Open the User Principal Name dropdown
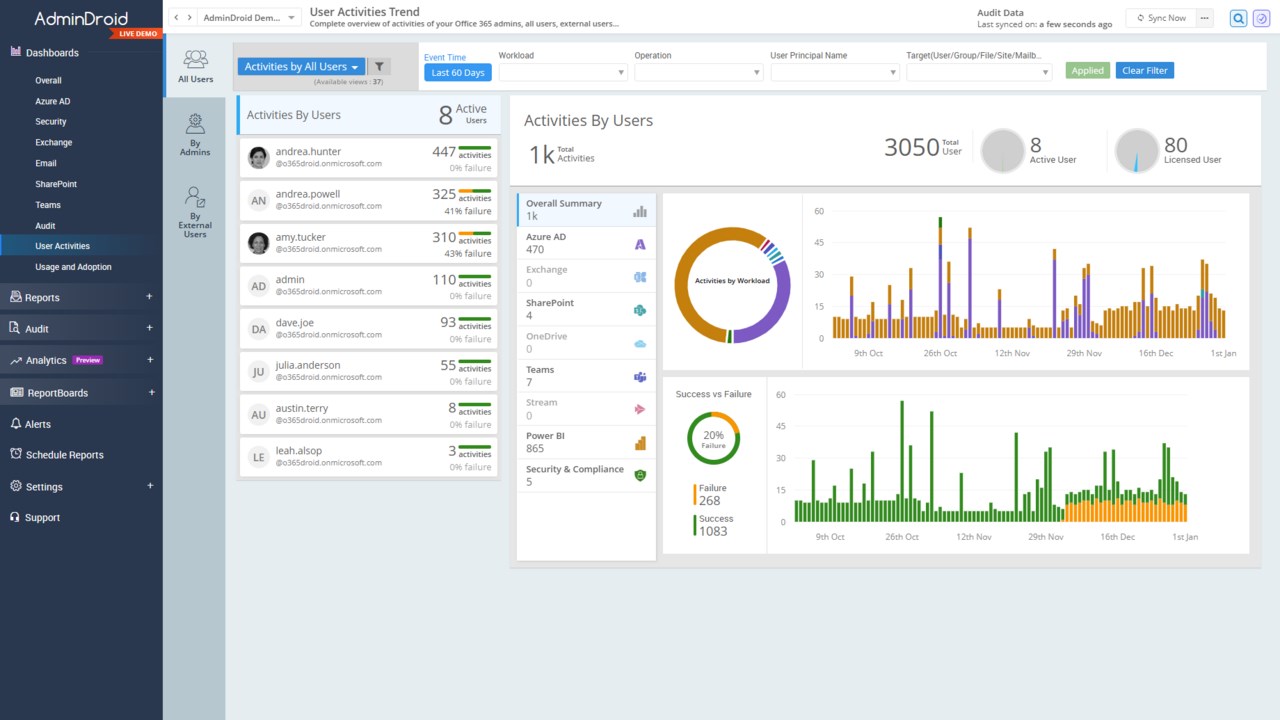The height and width of the screenshot is (720, 1280). (x=835, y=72)
